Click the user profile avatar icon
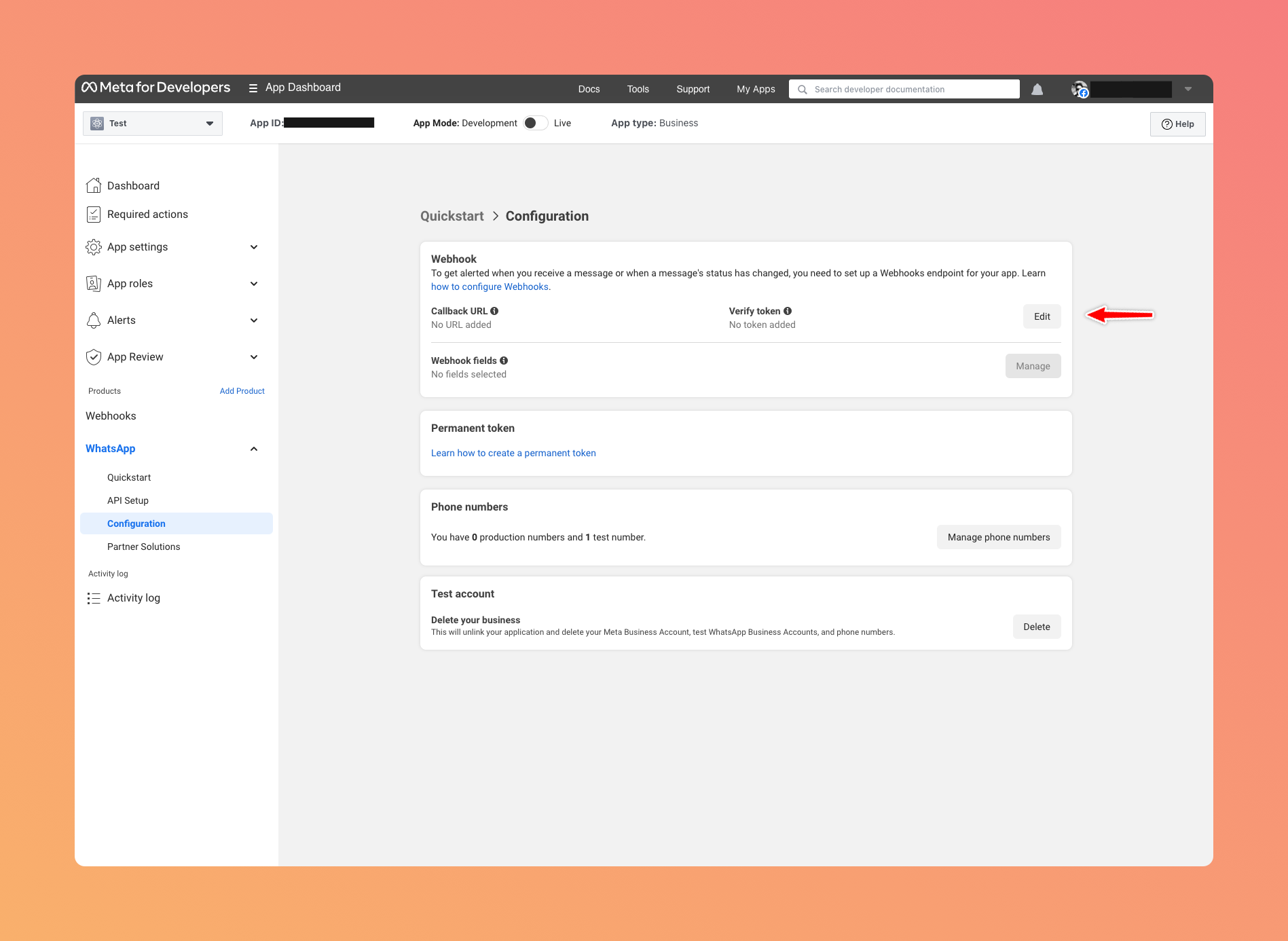Screen dimensions: 1288x941 pyautogui.click(x=1079, y=89)
